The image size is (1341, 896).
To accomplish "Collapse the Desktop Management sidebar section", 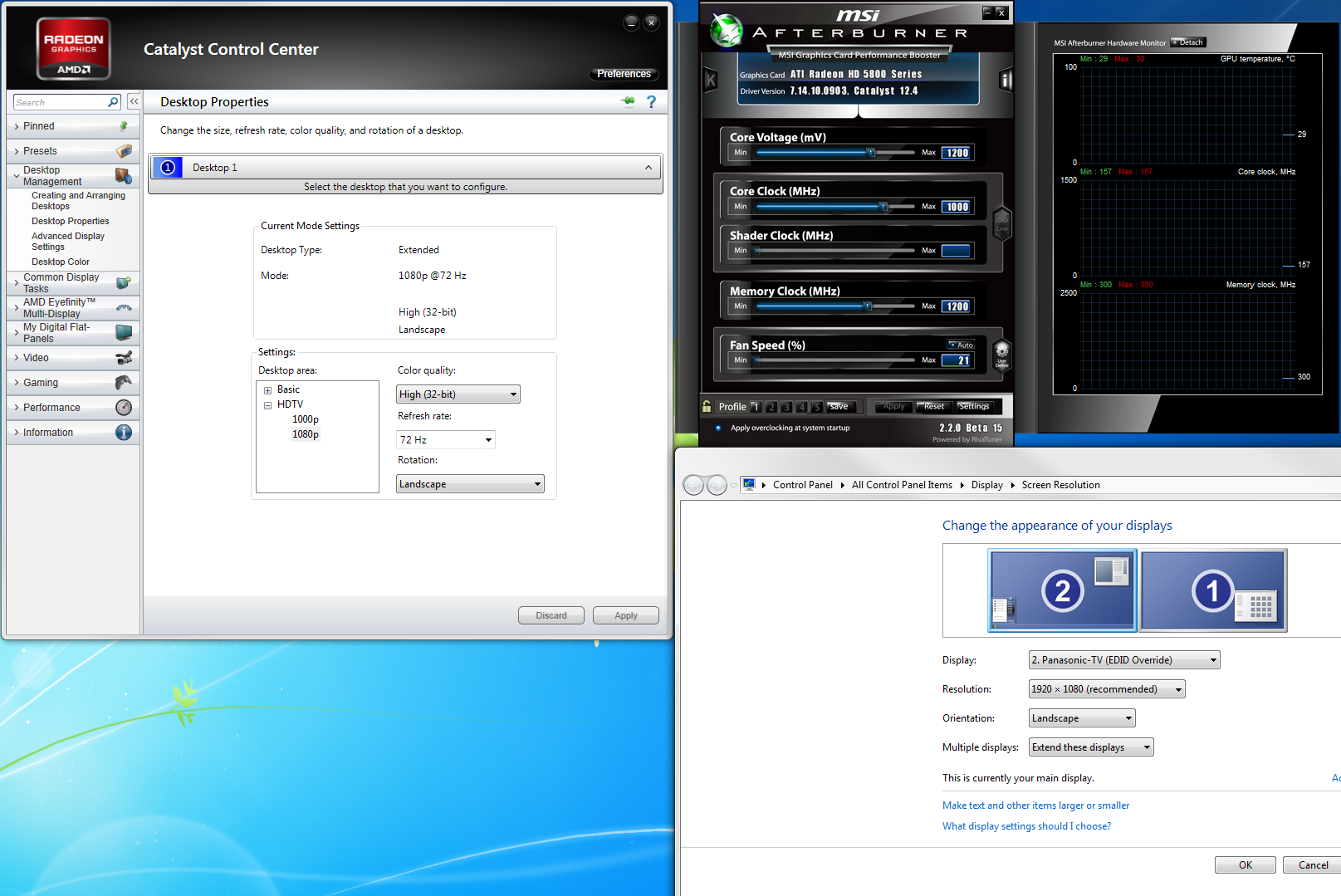I will tap(17, 176).
